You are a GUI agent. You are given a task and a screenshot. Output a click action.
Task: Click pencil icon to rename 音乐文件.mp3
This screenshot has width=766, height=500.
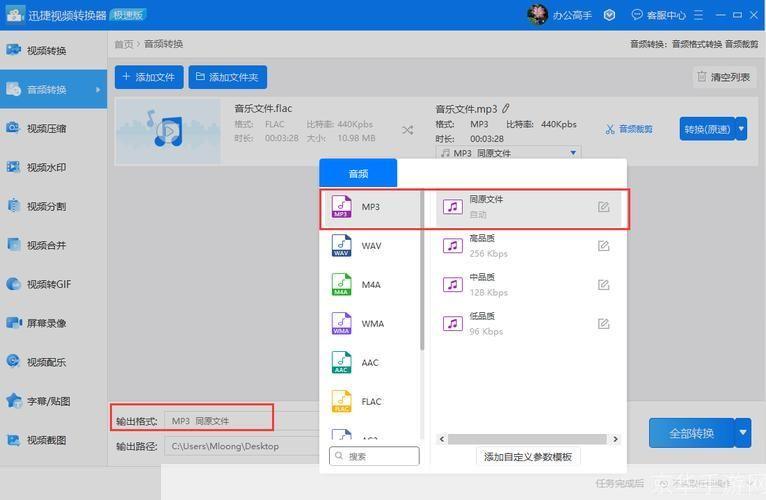(506, 108)
